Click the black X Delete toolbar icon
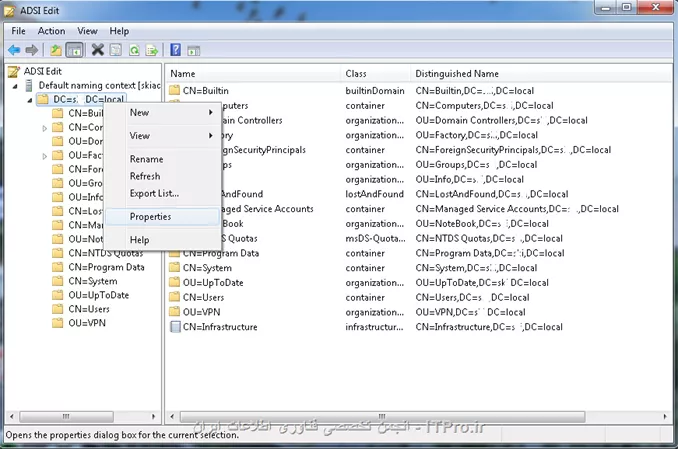The width and height of the screenshot is (678, 449). point(98,50)
